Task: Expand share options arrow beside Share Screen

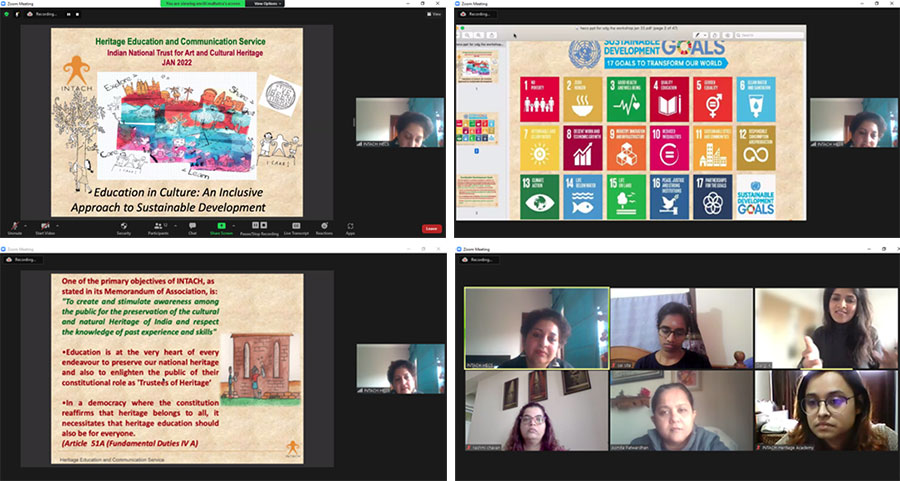Action: click(234, 226)
